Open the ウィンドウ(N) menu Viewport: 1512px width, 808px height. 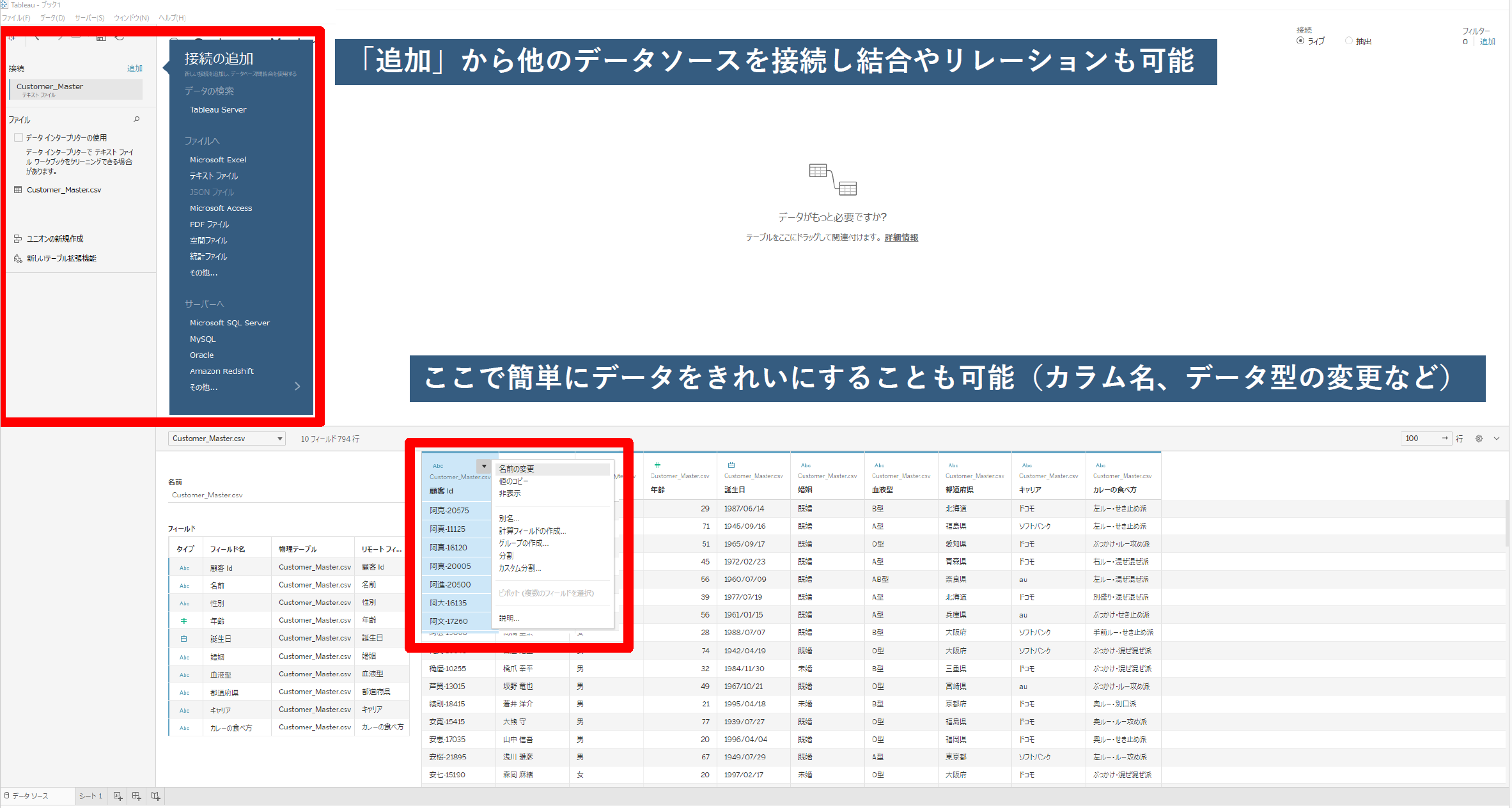click(x=132, y=18)
